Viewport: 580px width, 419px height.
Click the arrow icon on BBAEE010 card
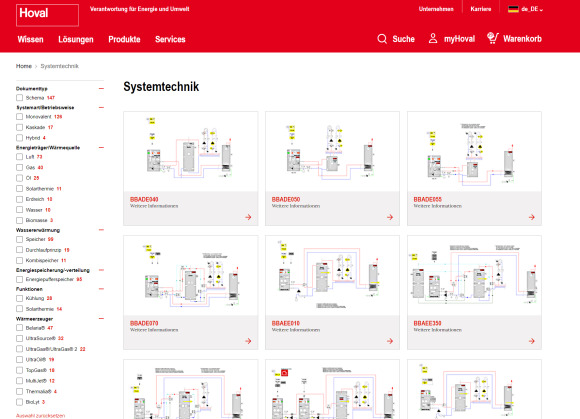[390, 341]
